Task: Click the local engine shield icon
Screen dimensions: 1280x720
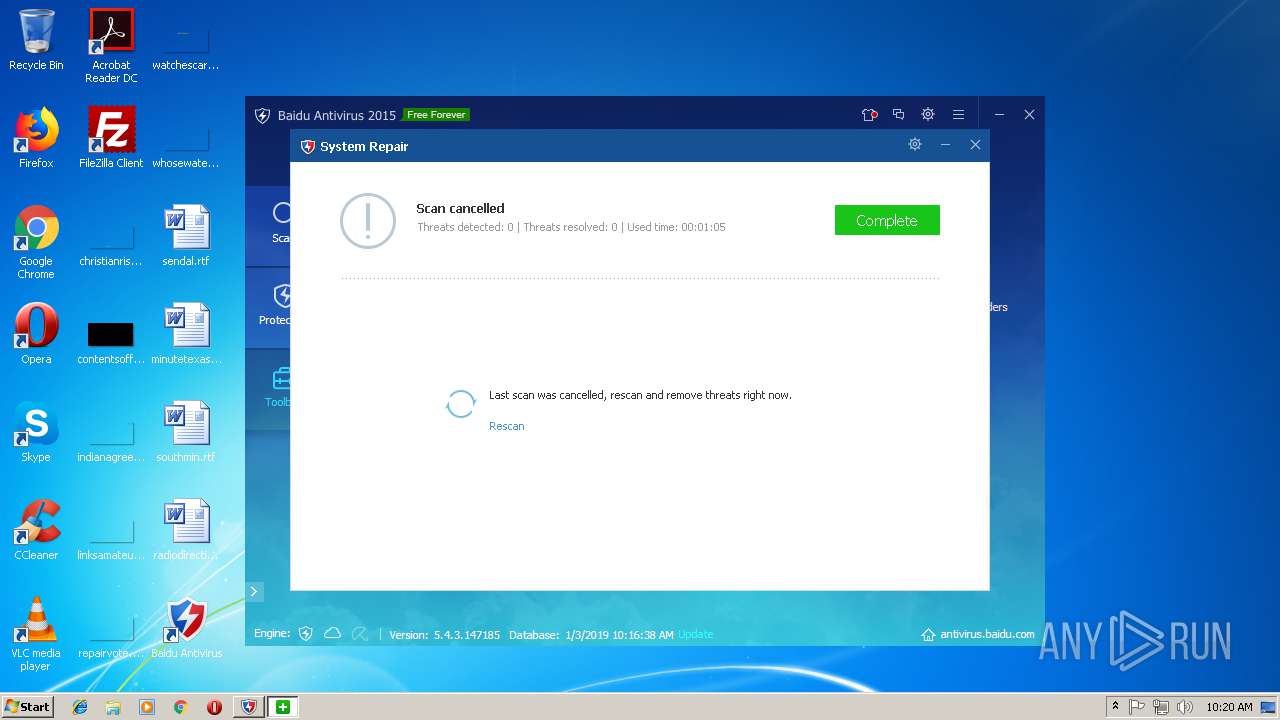Action: pos(306,634)
